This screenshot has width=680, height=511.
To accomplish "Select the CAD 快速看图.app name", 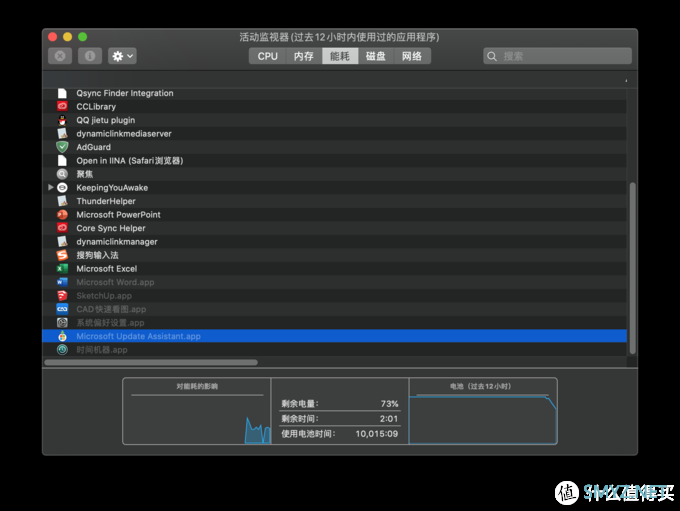I will point(111,309).
